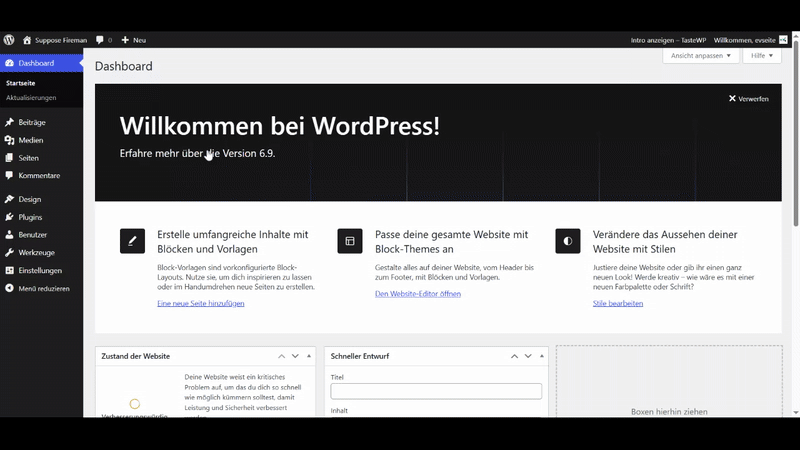Click the Kommentare bubble icon
Viewport: 800px width, 450px height.
pos(9,176)
